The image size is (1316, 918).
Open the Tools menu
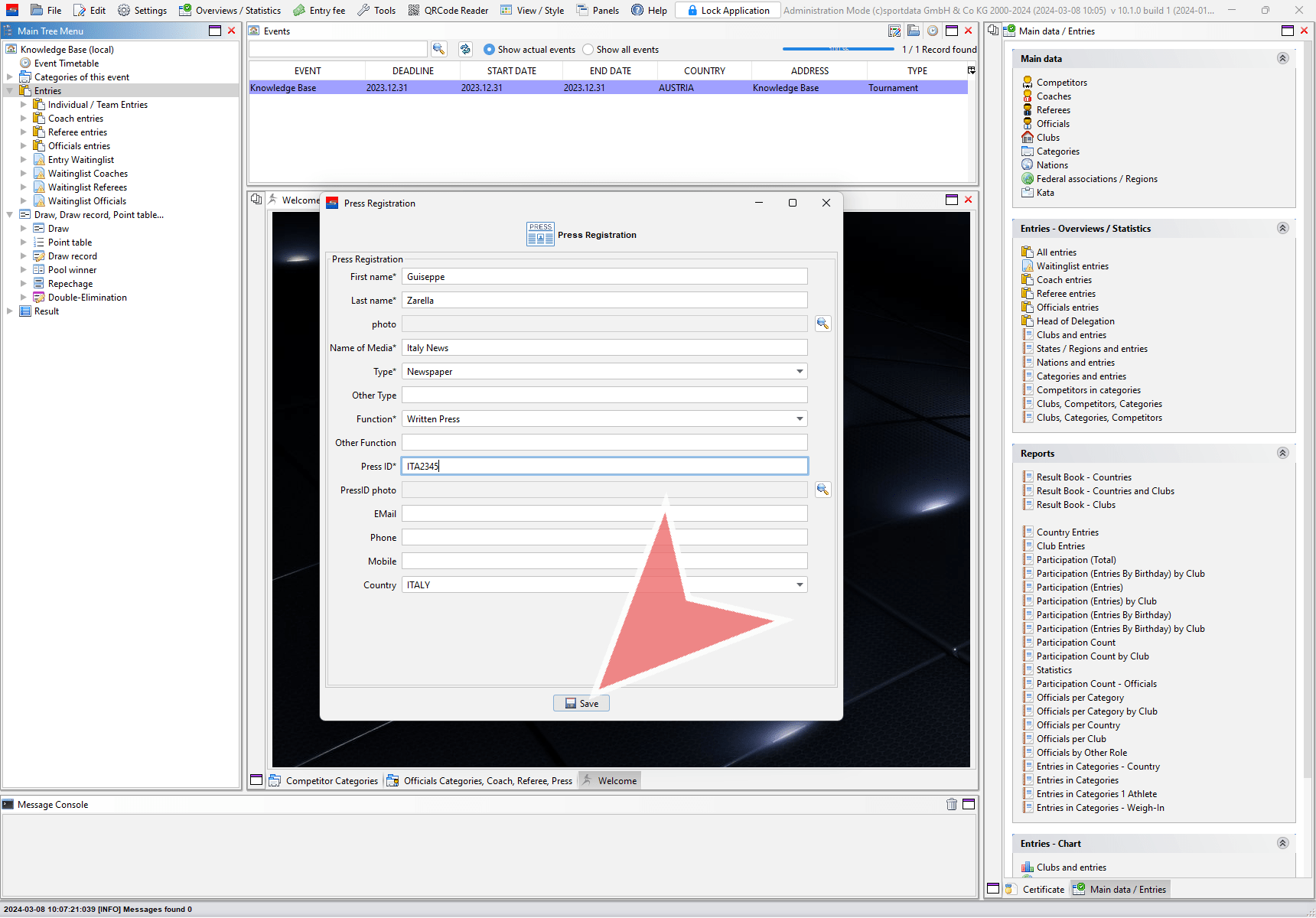click(376, 11)
